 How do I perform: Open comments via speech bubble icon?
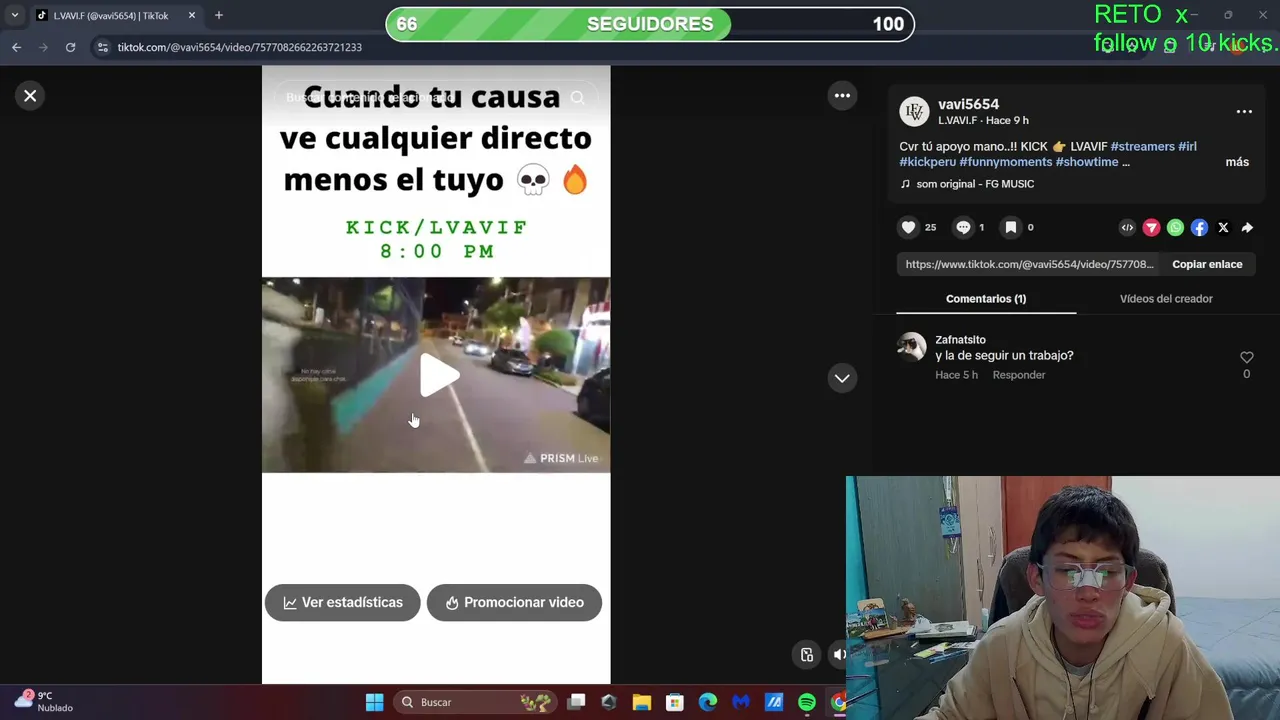point(963,227)
